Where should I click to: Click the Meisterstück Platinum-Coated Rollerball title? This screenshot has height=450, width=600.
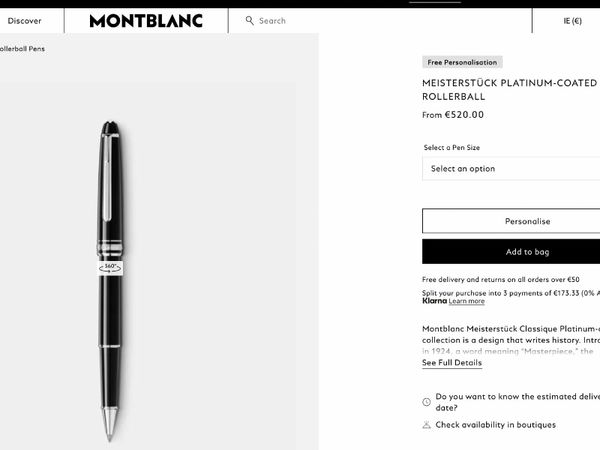pos(510,90)
